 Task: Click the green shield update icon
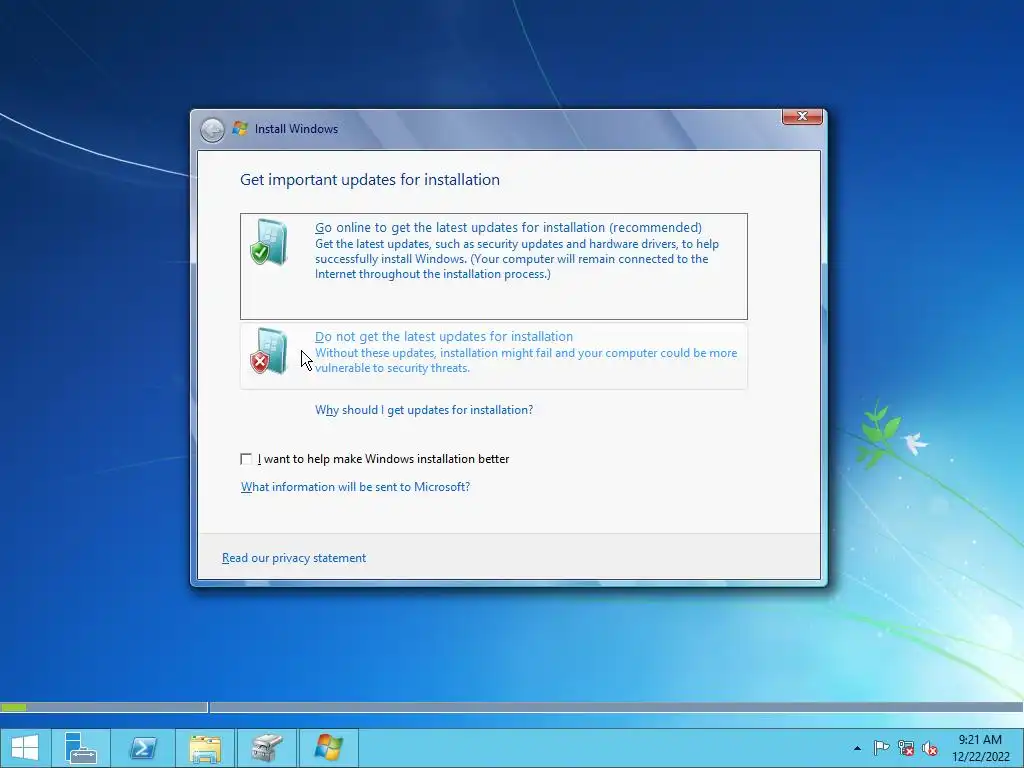coord(268,242)
